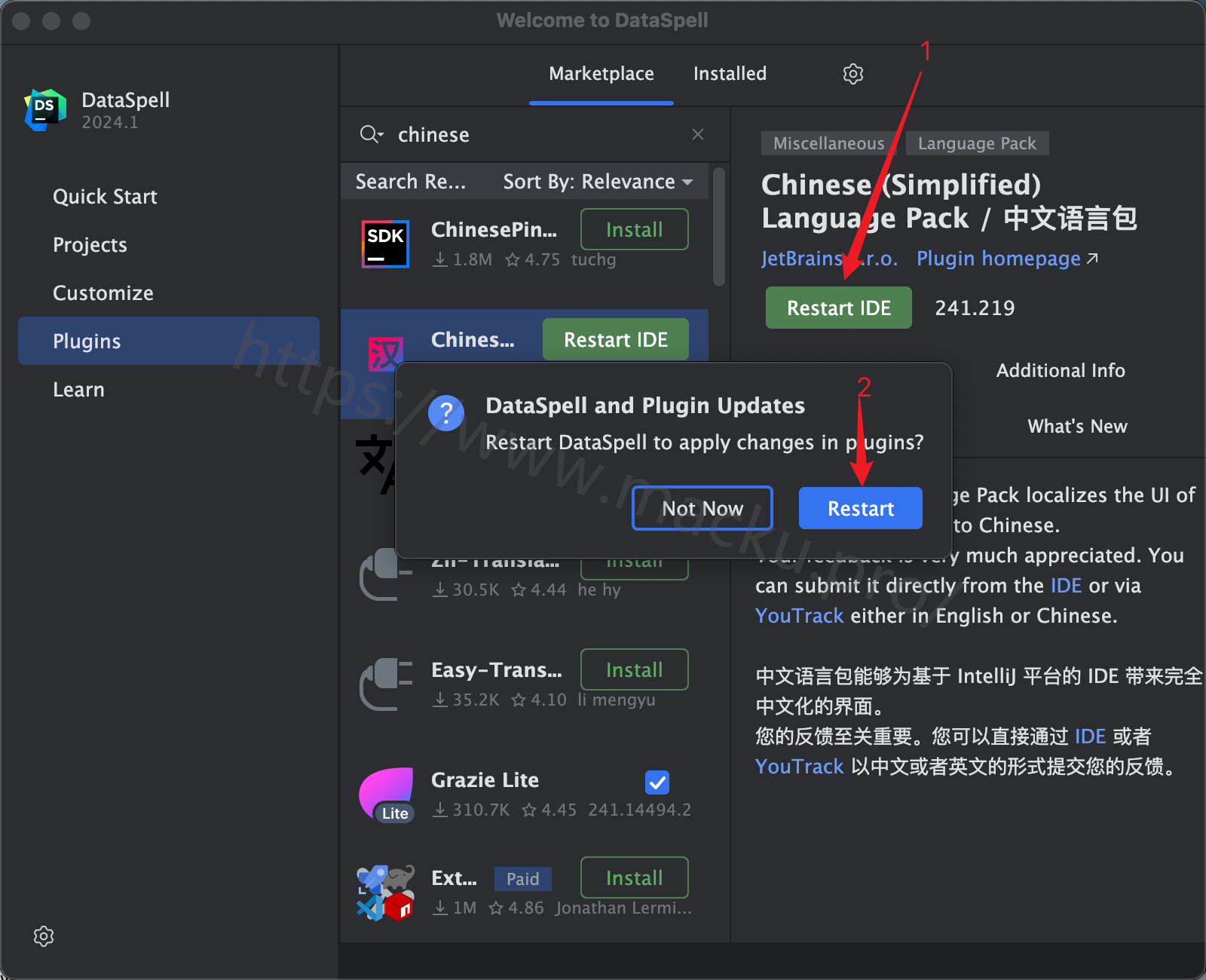Click the question mark dialog icon

[446, 413]
